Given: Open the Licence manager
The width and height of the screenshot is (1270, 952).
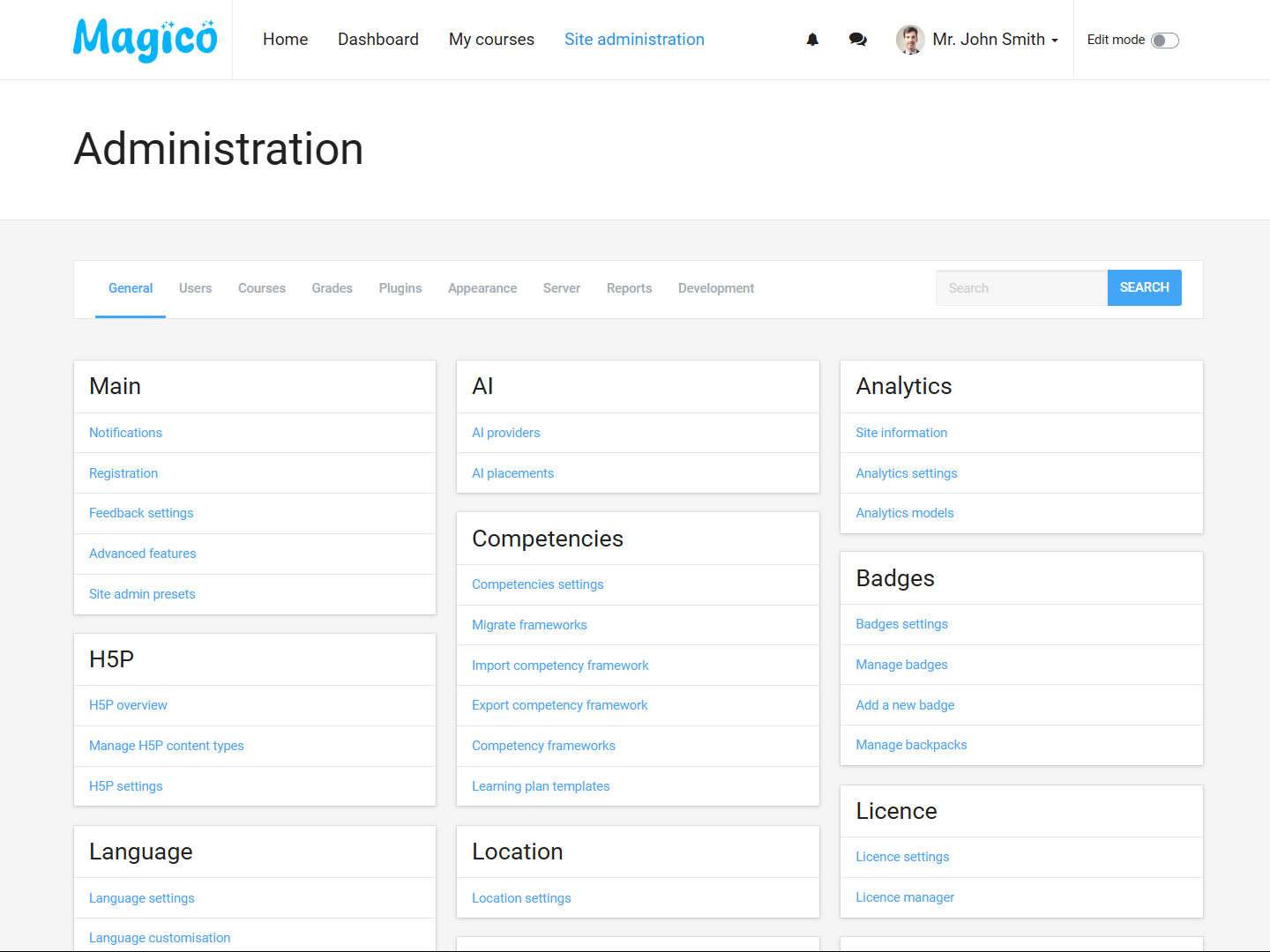Looking at the screenshot, I should tap(905, 896).
